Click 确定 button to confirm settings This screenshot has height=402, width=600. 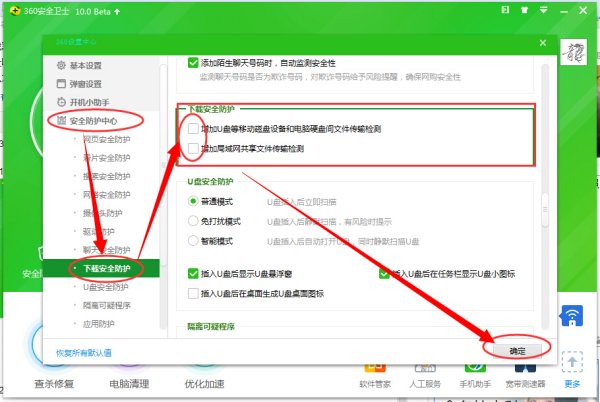pos(517,351)
